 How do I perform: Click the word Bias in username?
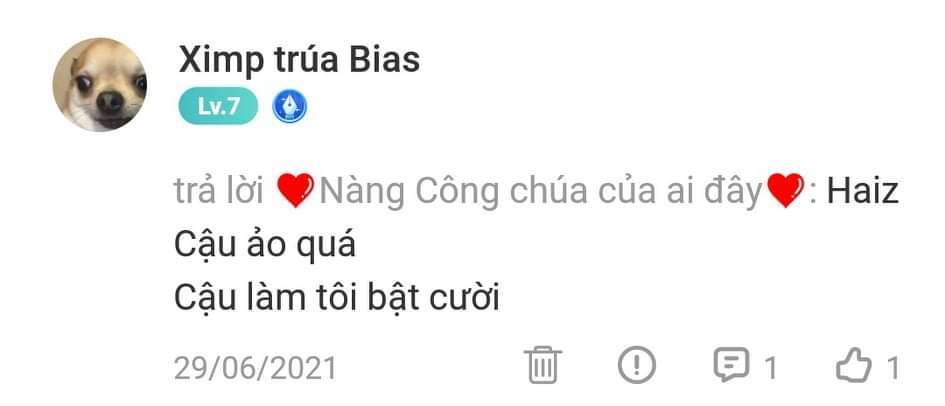(x=385, y=60)
